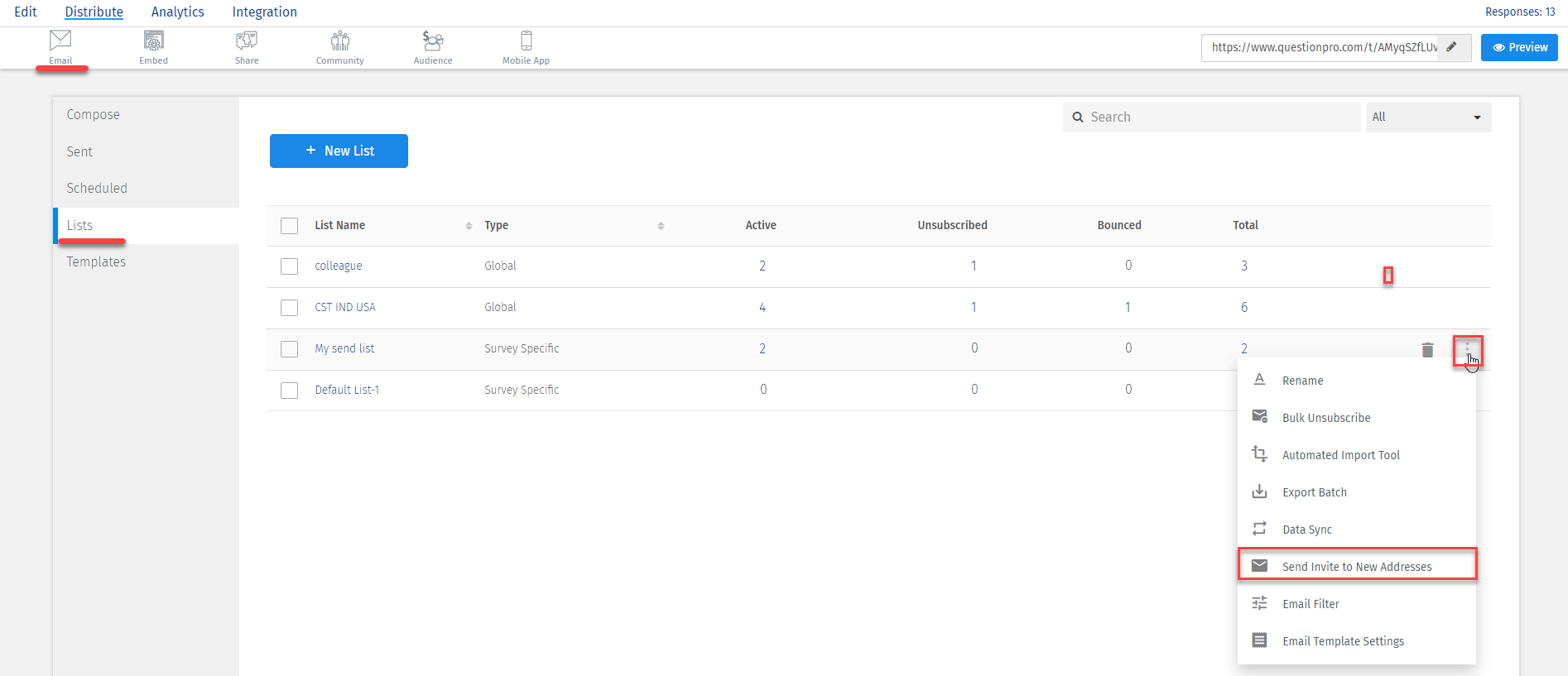Delete My send list with trash icon

(x=1427, y=350)
